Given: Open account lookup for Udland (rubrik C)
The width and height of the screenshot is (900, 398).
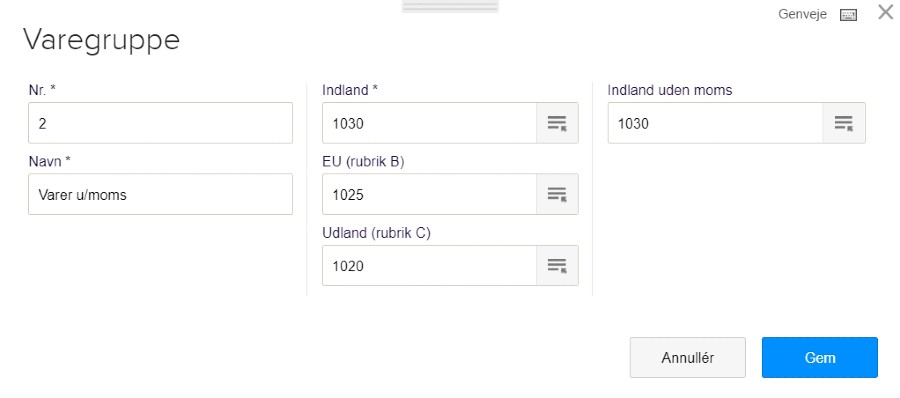Looking at the screenshot, I should tap(557, 265).
